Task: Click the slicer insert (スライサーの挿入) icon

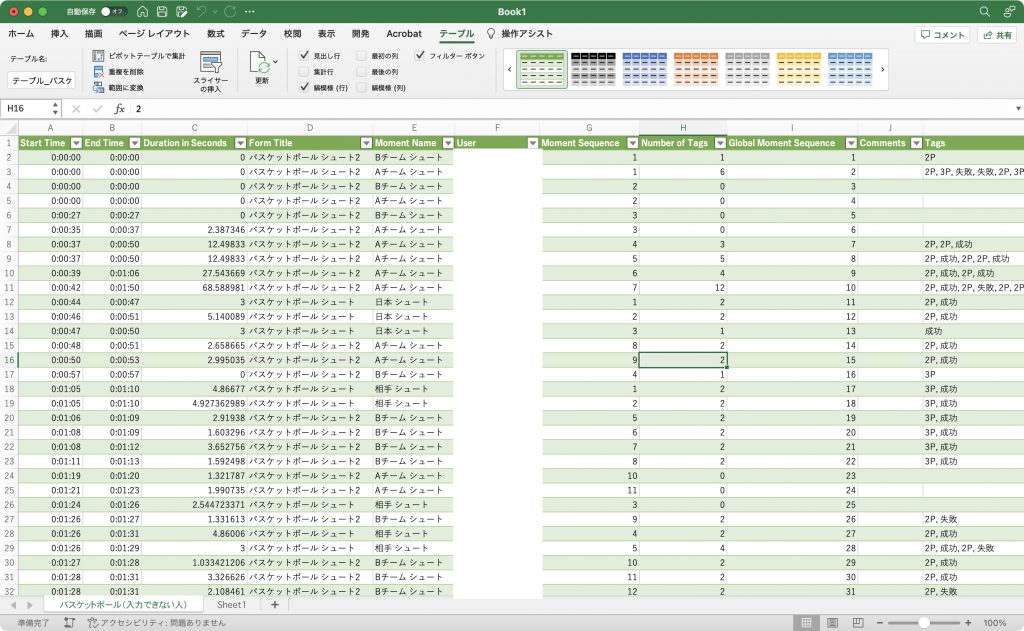Action: coord(210,62)
